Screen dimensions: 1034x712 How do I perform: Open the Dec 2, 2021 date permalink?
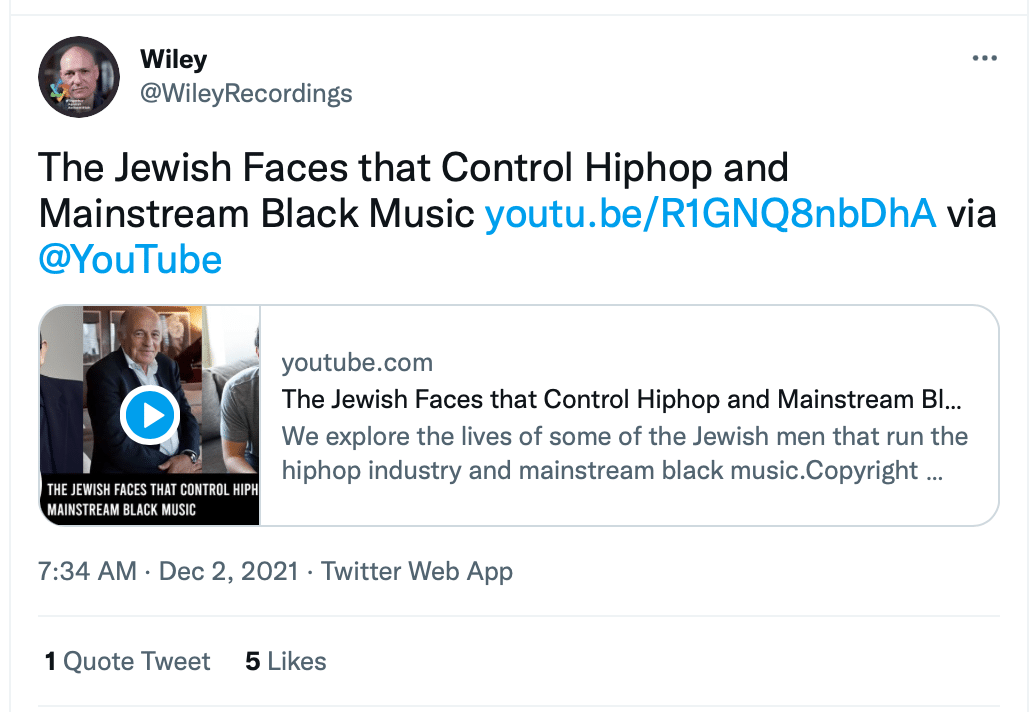click(x=229, y=572)
